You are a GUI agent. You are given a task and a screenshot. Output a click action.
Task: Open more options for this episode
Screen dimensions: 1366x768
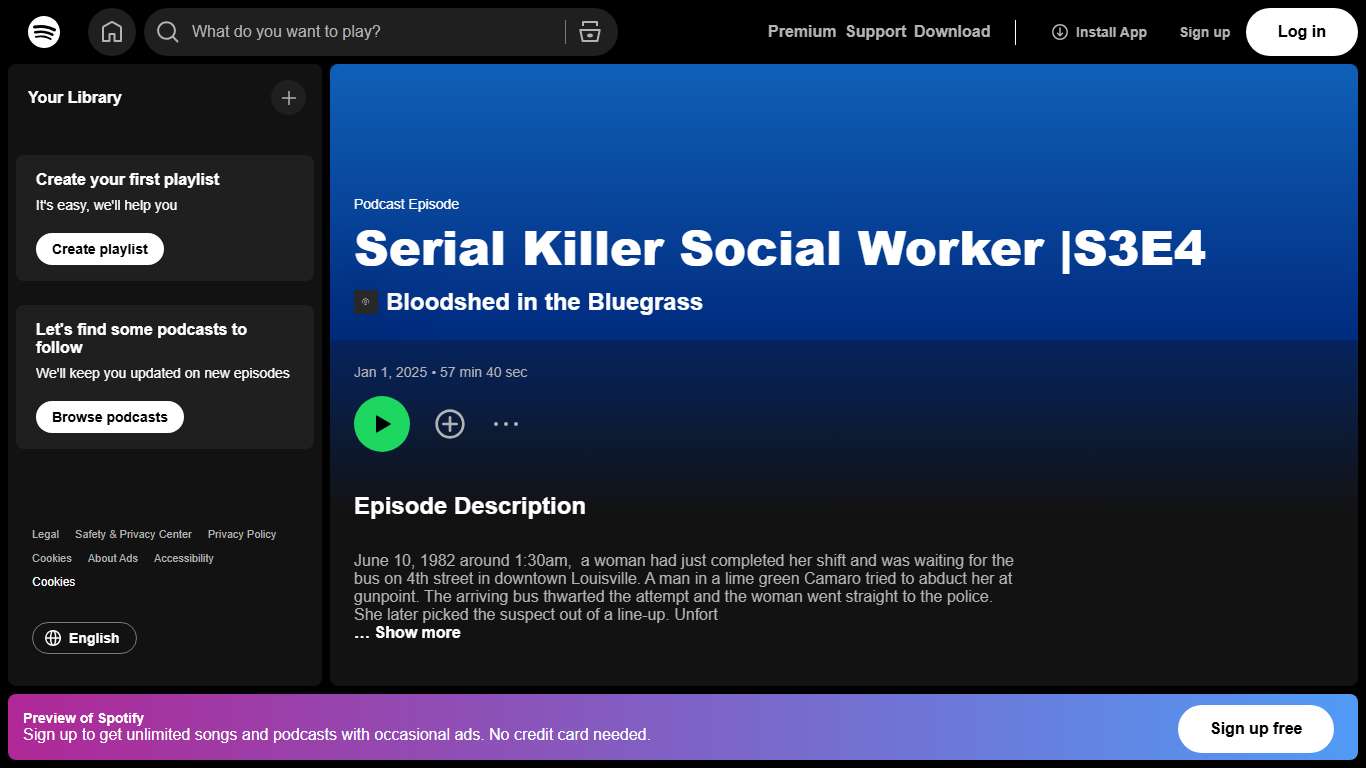point(506,424)
